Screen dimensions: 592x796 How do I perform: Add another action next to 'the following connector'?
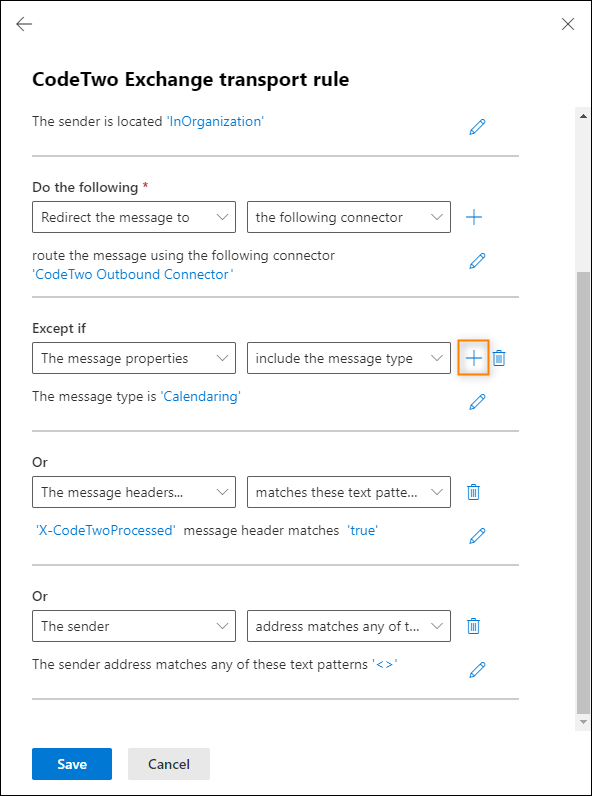tap(474, 217)
